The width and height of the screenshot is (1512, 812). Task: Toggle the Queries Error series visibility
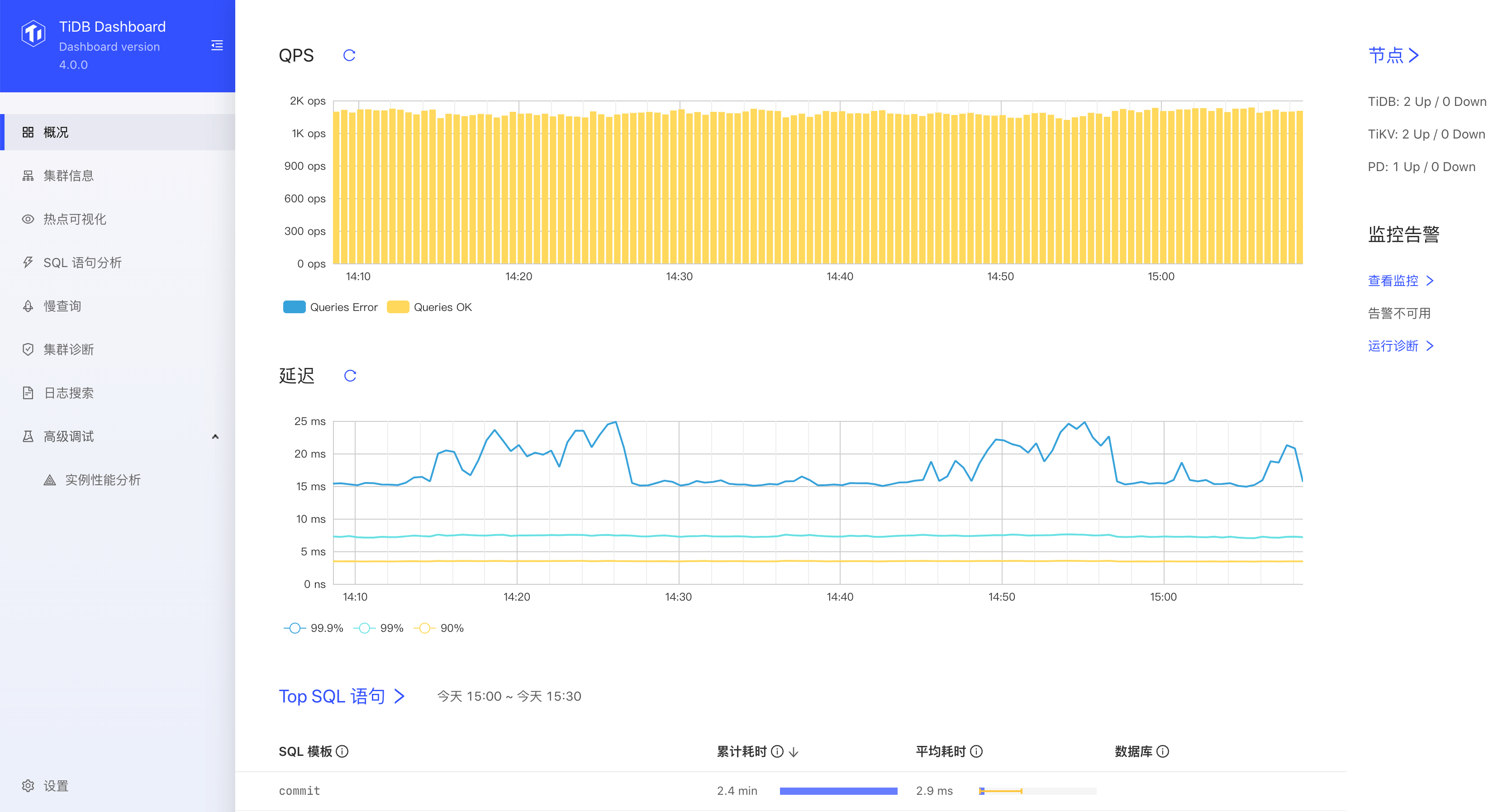330,306
